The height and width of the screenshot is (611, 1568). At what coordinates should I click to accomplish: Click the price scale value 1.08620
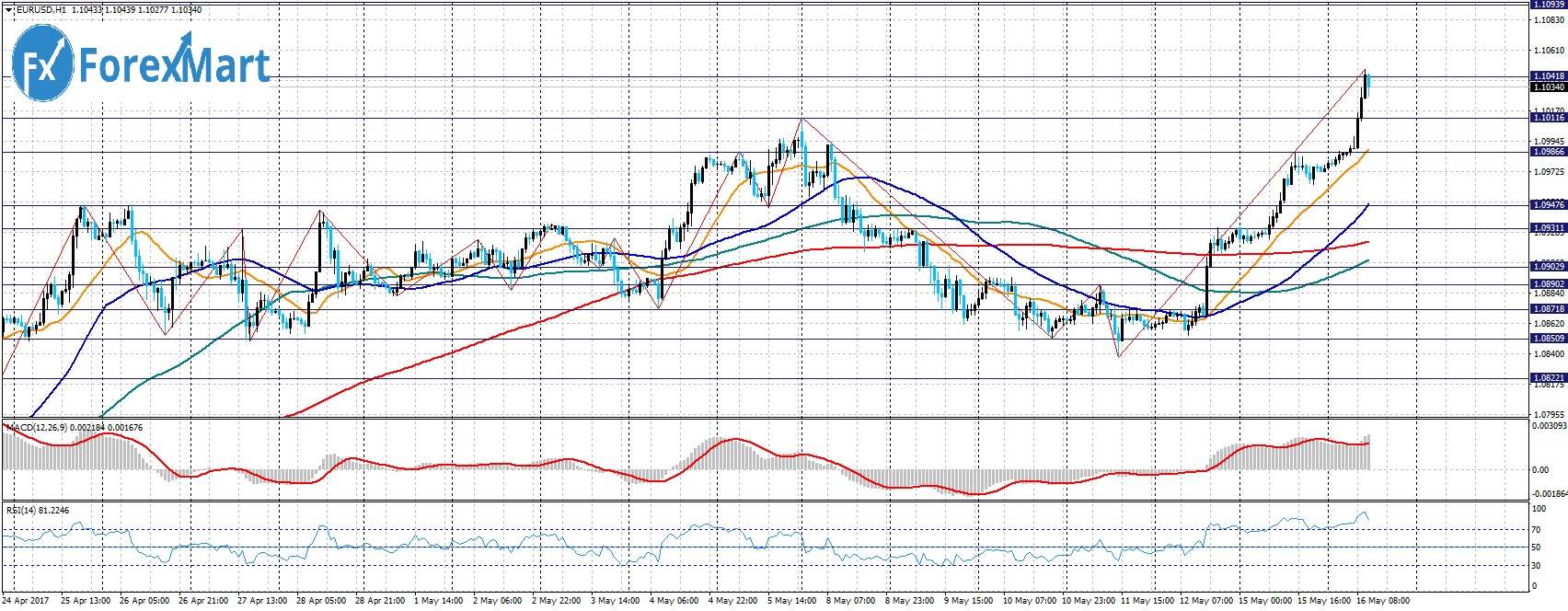point(1550,324)
